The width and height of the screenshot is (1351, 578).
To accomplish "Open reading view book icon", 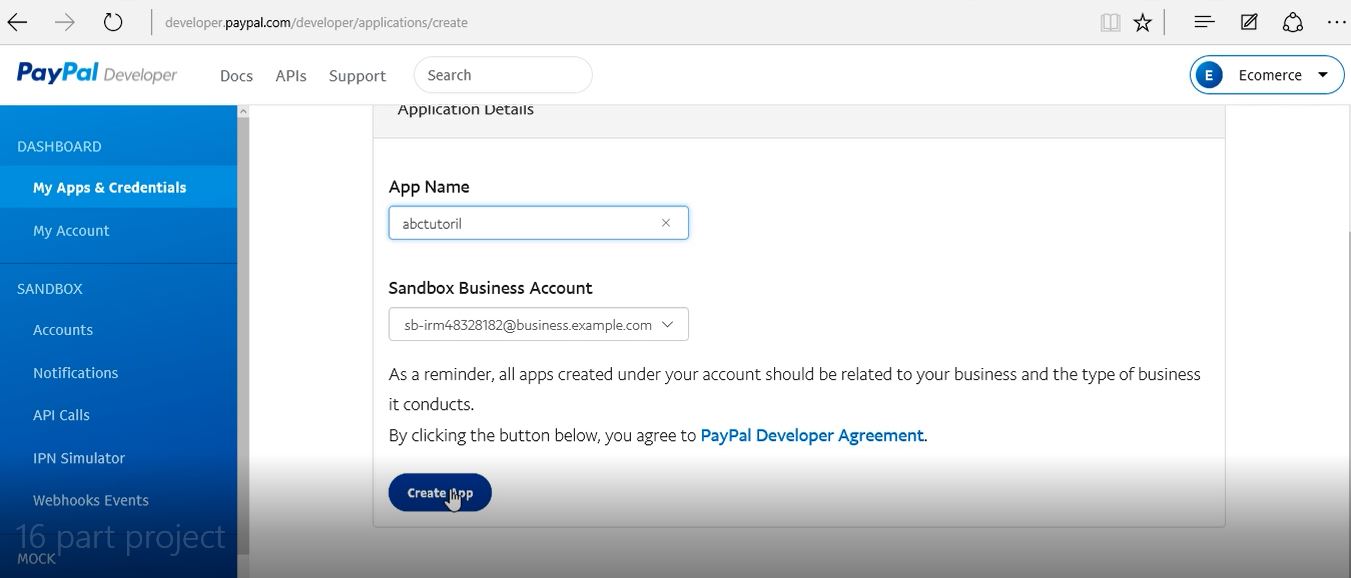I will tap(1110, 22).
